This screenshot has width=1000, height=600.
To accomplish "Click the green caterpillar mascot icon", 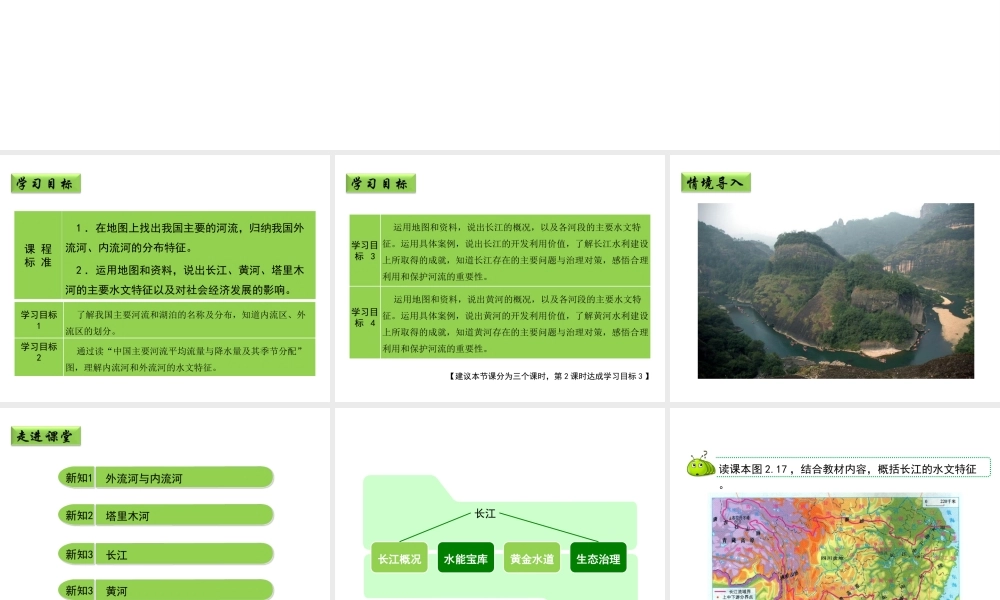I will 700,465.
